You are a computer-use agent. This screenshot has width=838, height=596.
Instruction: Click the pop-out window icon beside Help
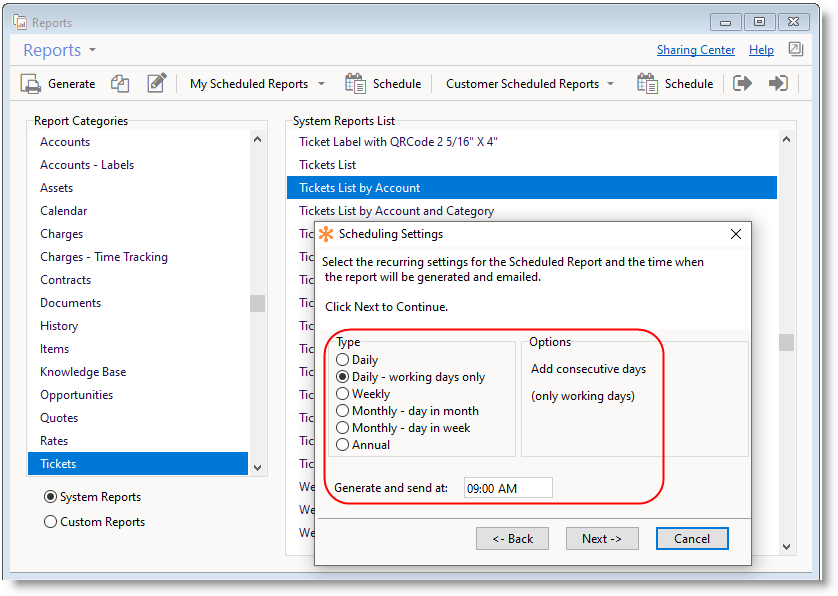[795, 49]
